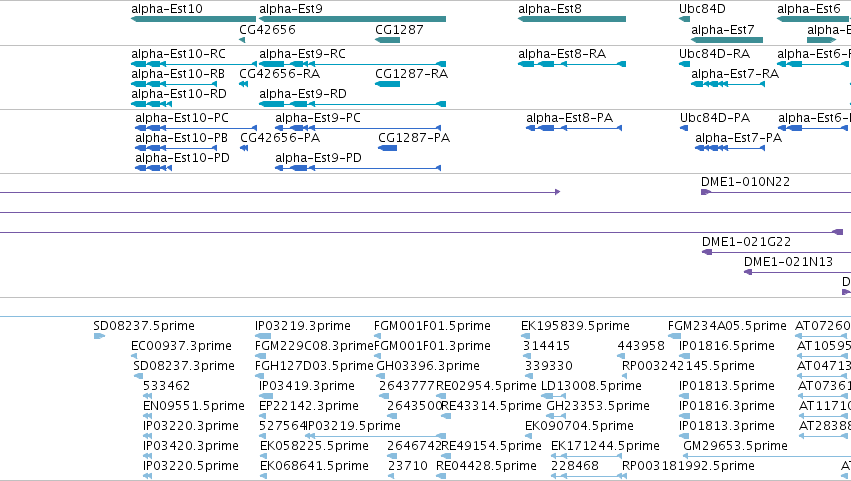Open transcript alpha-Est10-RD
Screen dimensions: 851x481
(x=151, y=104)
